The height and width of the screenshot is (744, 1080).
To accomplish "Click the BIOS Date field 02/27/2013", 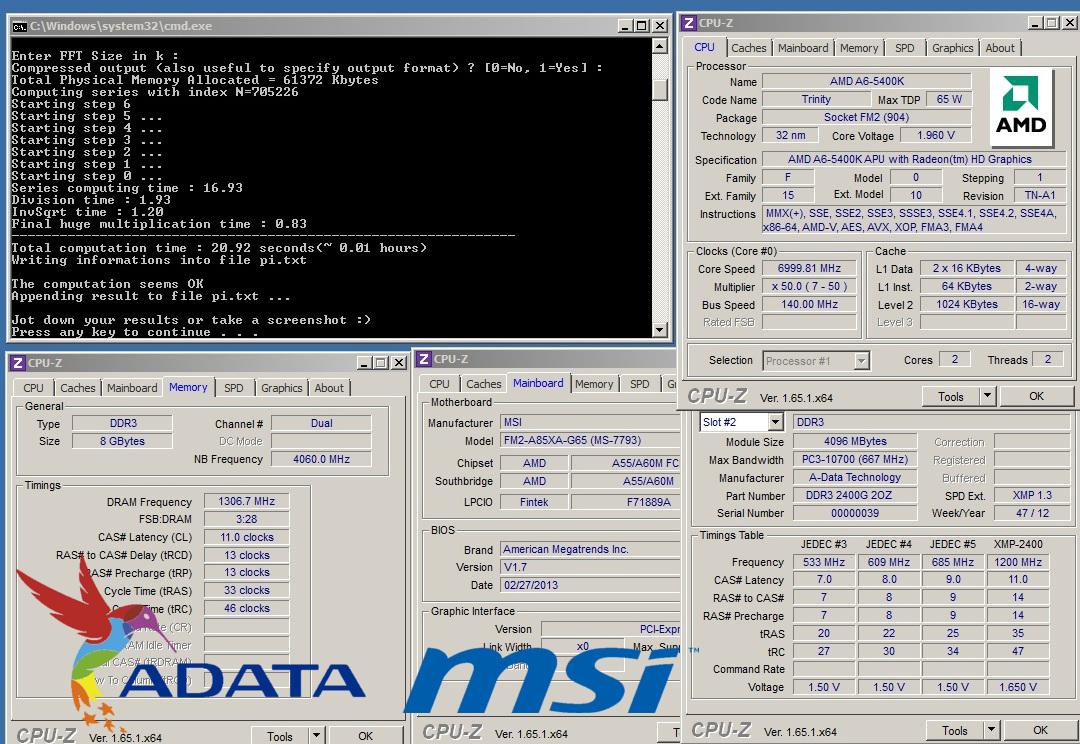I will [590, 585].
